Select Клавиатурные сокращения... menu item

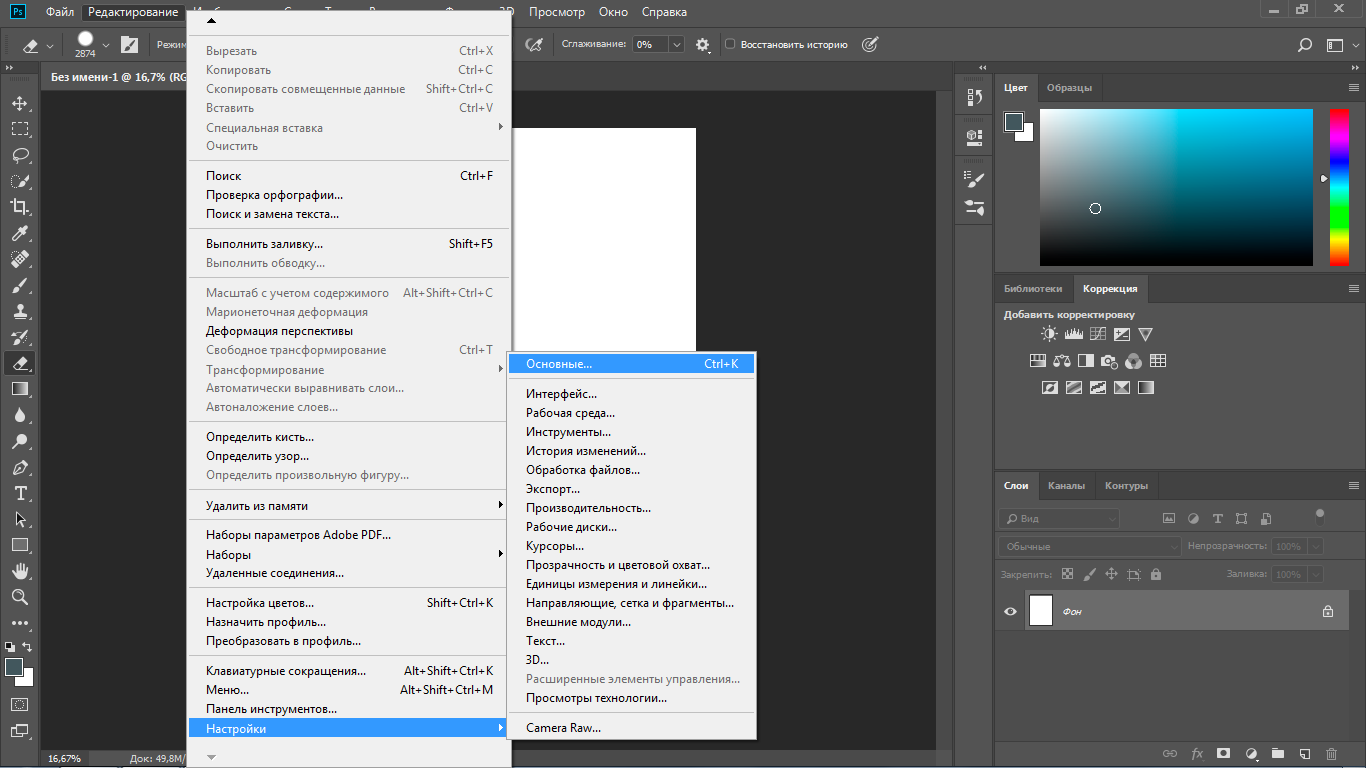pyautogui.click(x=349, y=671)
